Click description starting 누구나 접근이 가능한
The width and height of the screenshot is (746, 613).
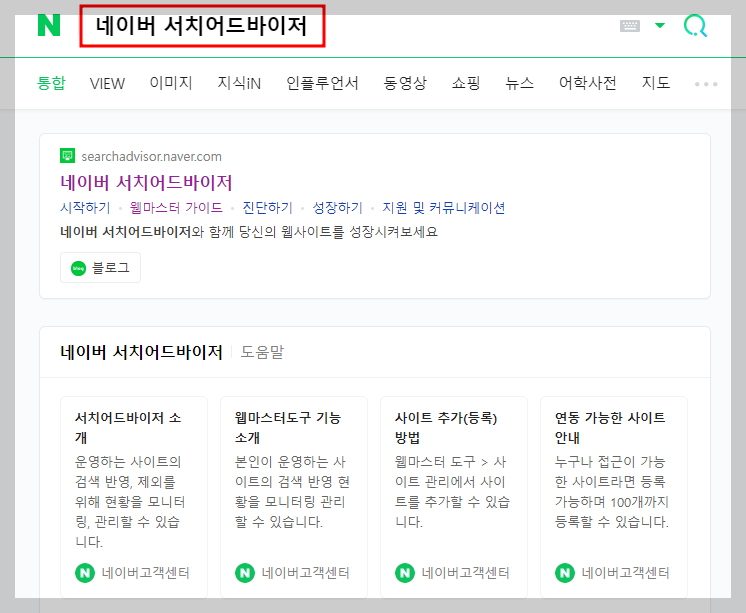point(612,492)
